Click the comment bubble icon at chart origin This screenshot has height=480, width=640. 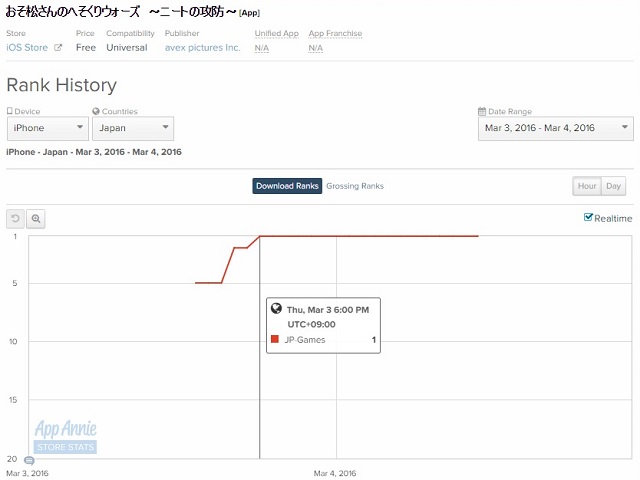(29, 460)
